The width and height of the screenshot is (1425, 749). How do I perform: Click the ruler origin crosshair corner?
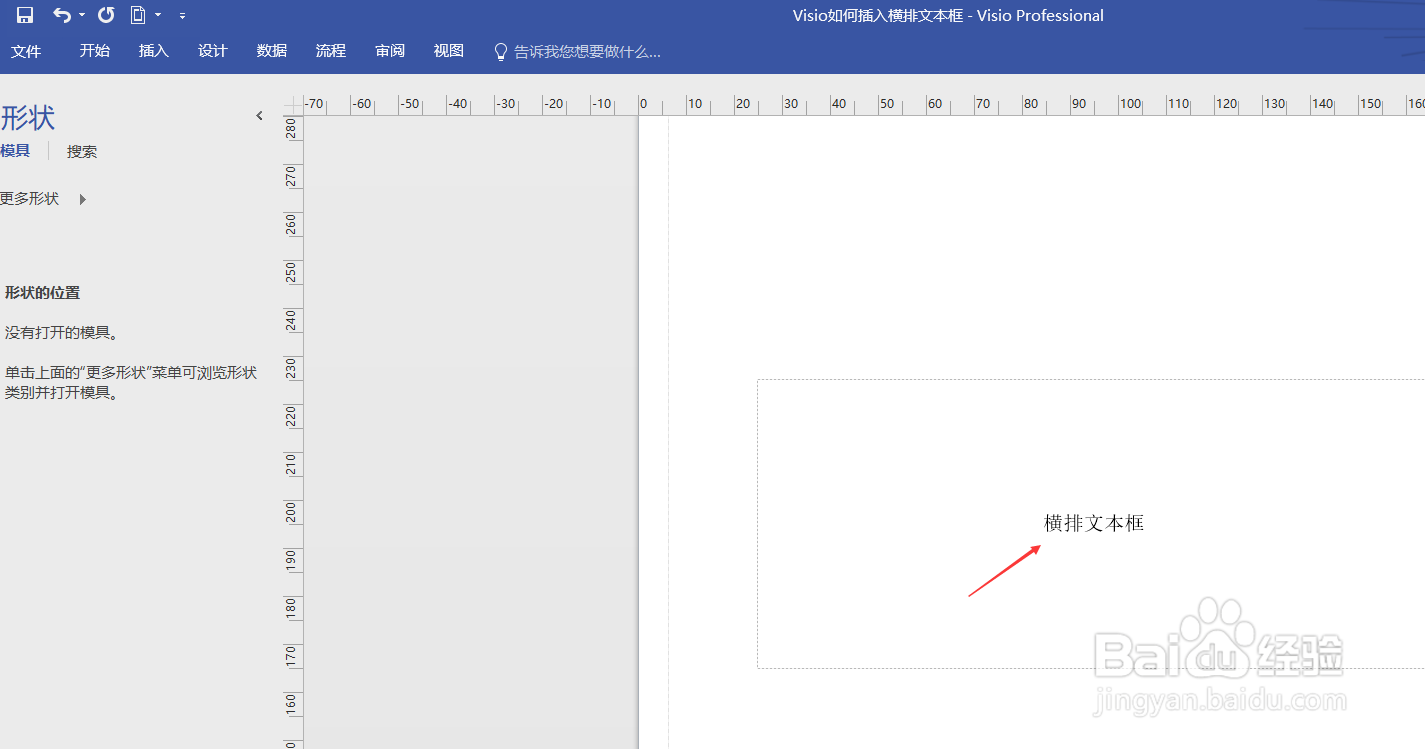[x=293, y=105]
